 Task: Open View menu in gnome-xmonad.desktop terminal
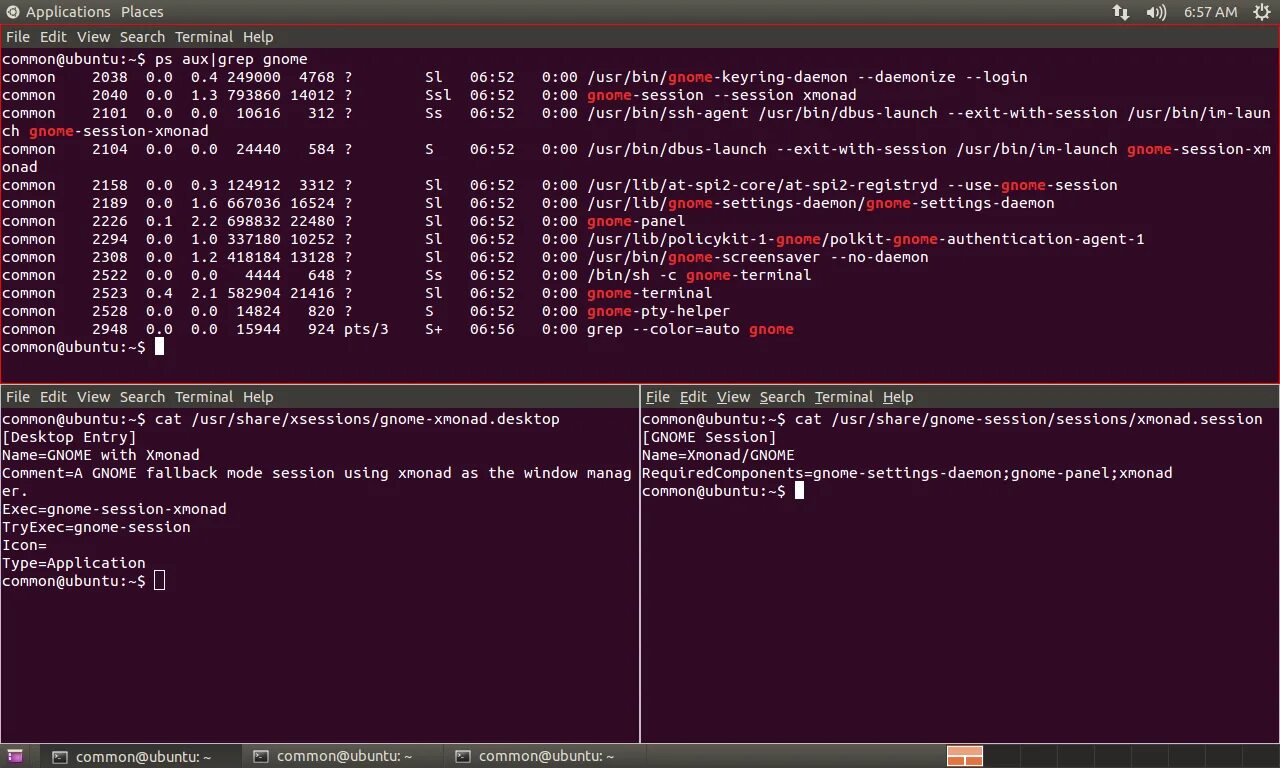click(x=94, y=397)
